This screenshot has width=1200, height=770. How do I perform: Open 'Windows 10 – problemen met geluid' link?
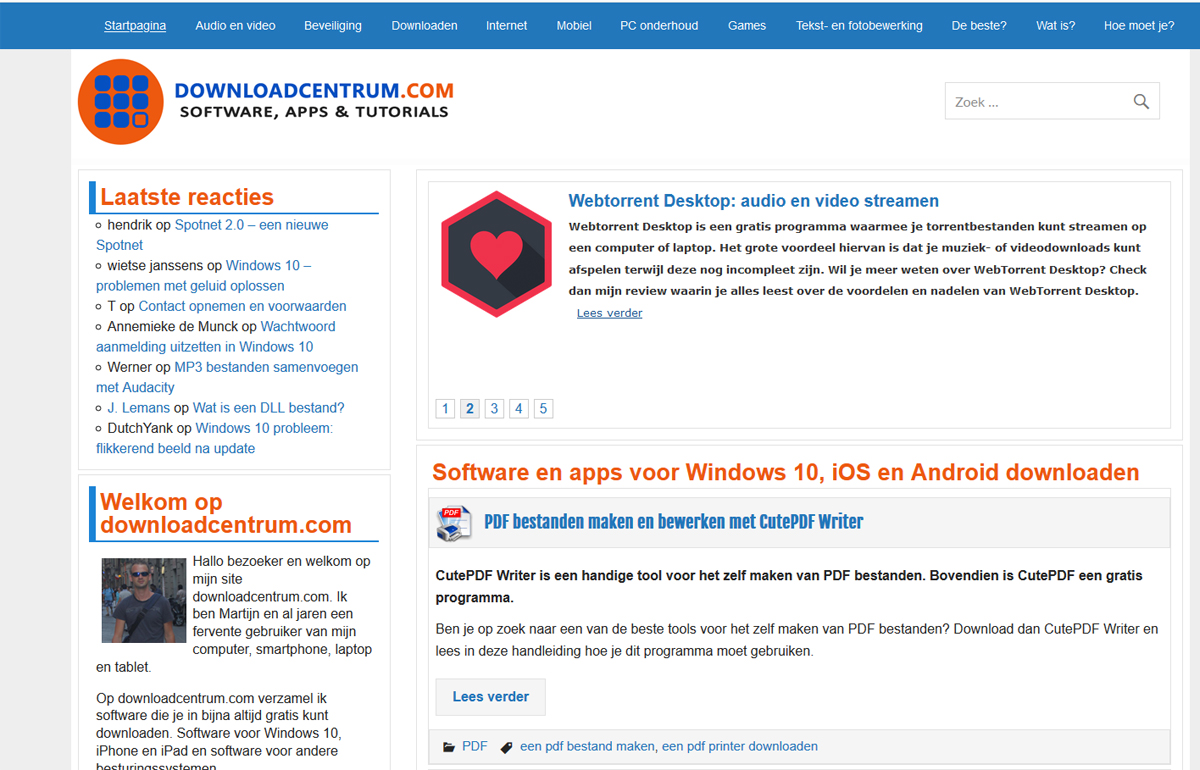(204, 276)
